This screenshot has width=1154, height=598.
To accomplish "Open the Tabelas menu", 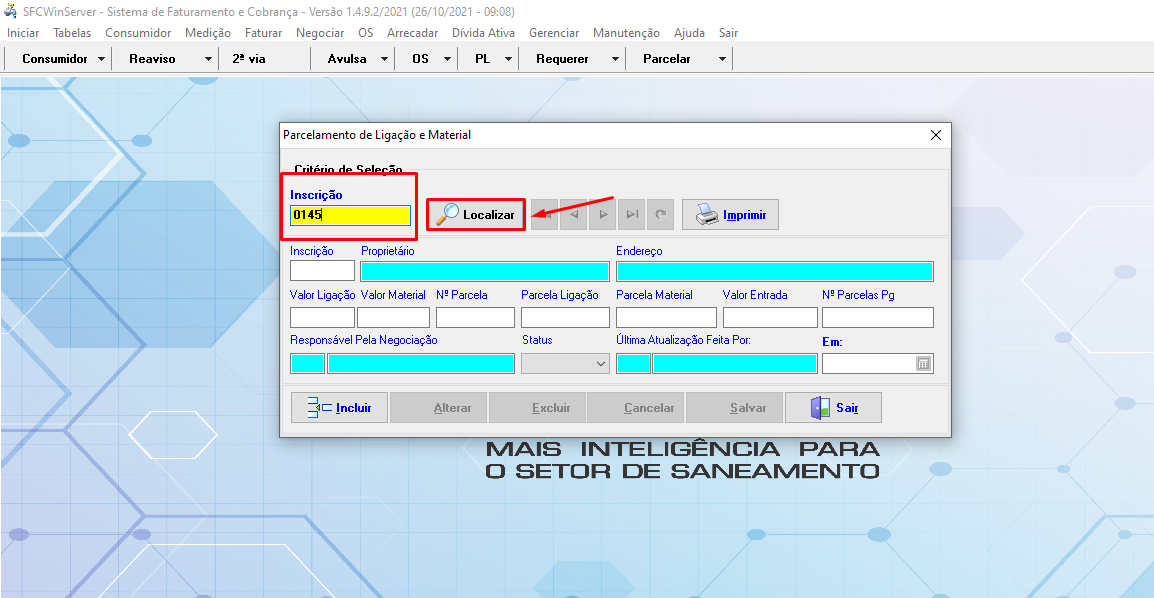I will (x=72, y=33).
